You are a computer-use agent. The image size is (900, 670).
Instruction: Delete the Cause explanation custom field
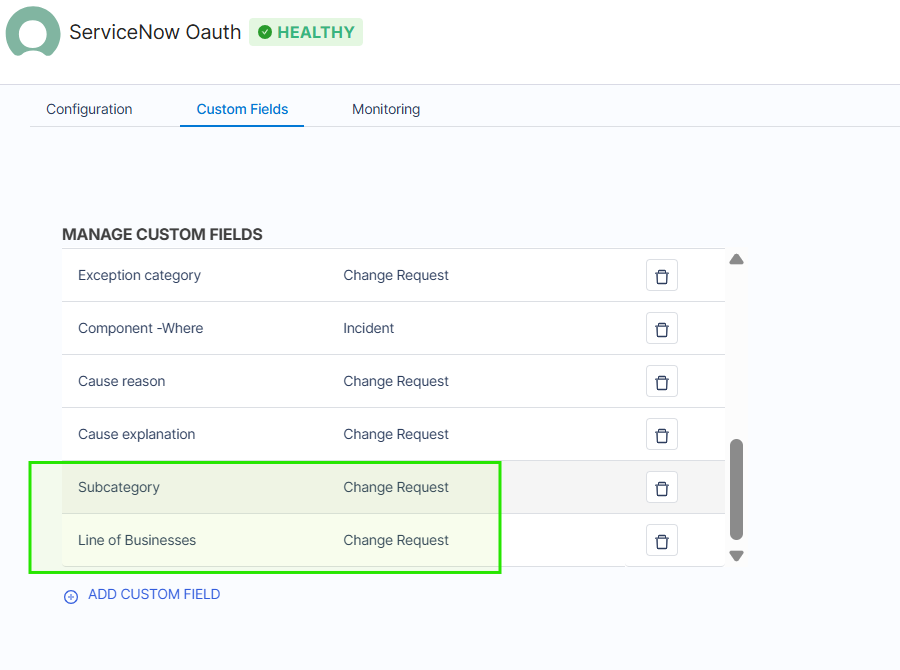pyautogui.click(x=662, y=435)
